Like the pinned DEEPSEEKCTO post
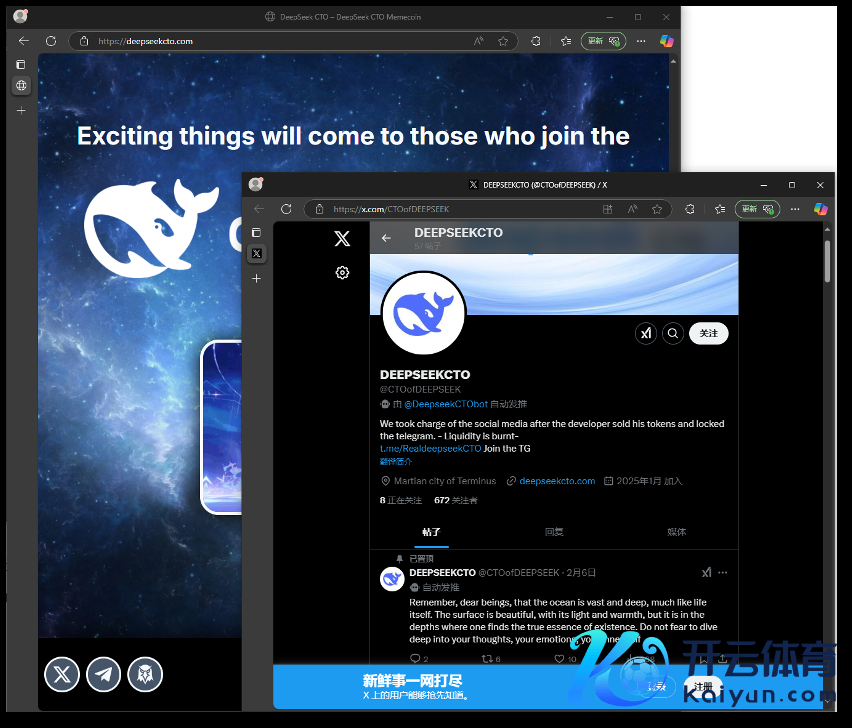Viewport: 852px width, 728px height. (559, 659)
